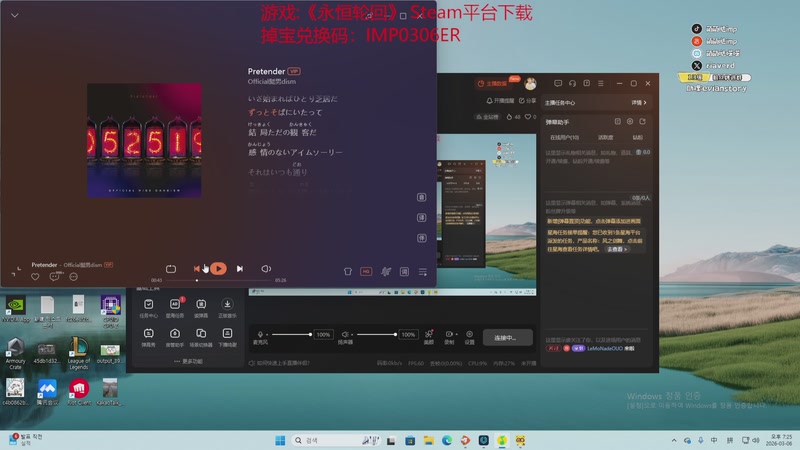Open song comments icon in music player
This screenshot has width=800, height=450.
point(54,277)
